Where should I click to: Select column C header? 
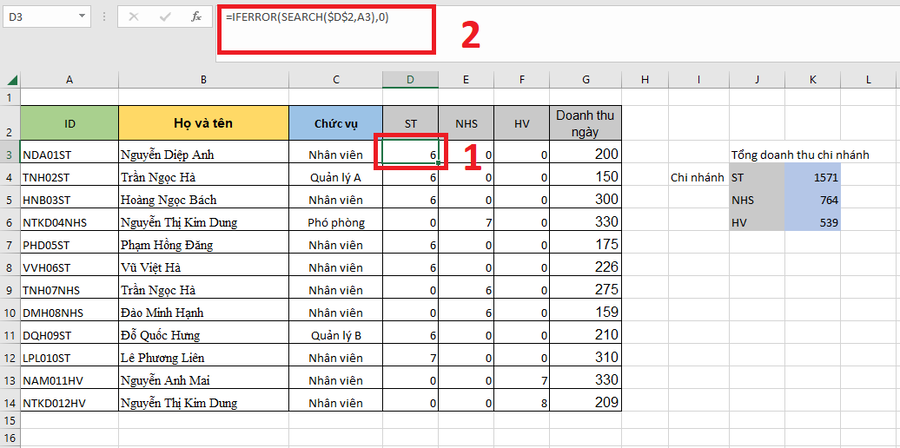pyautogui.click(x=336, y=80)
